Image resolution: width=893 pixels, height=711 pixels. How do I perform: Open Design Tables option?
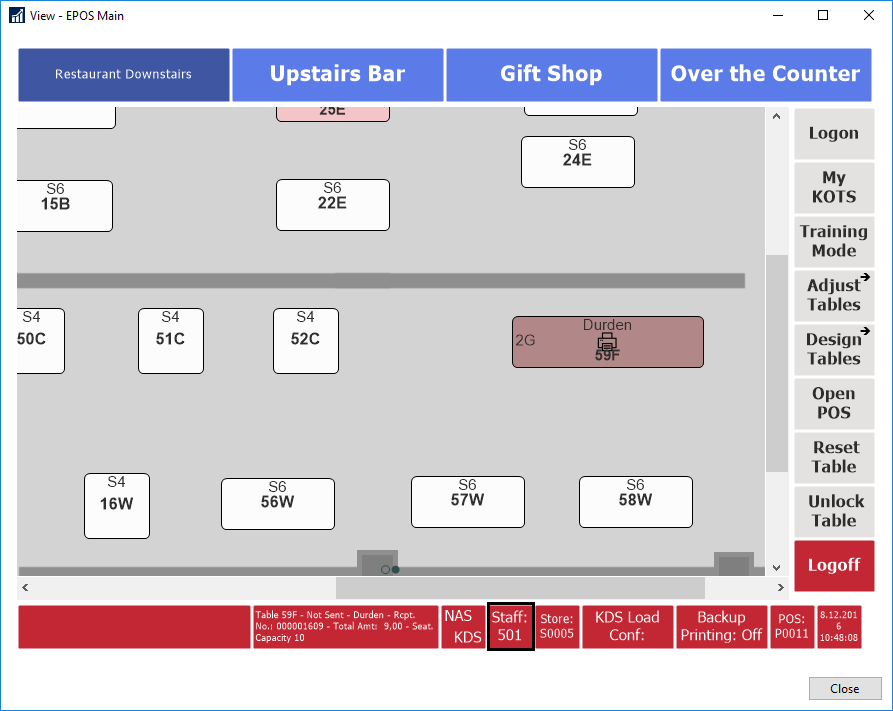pos(834,349)
